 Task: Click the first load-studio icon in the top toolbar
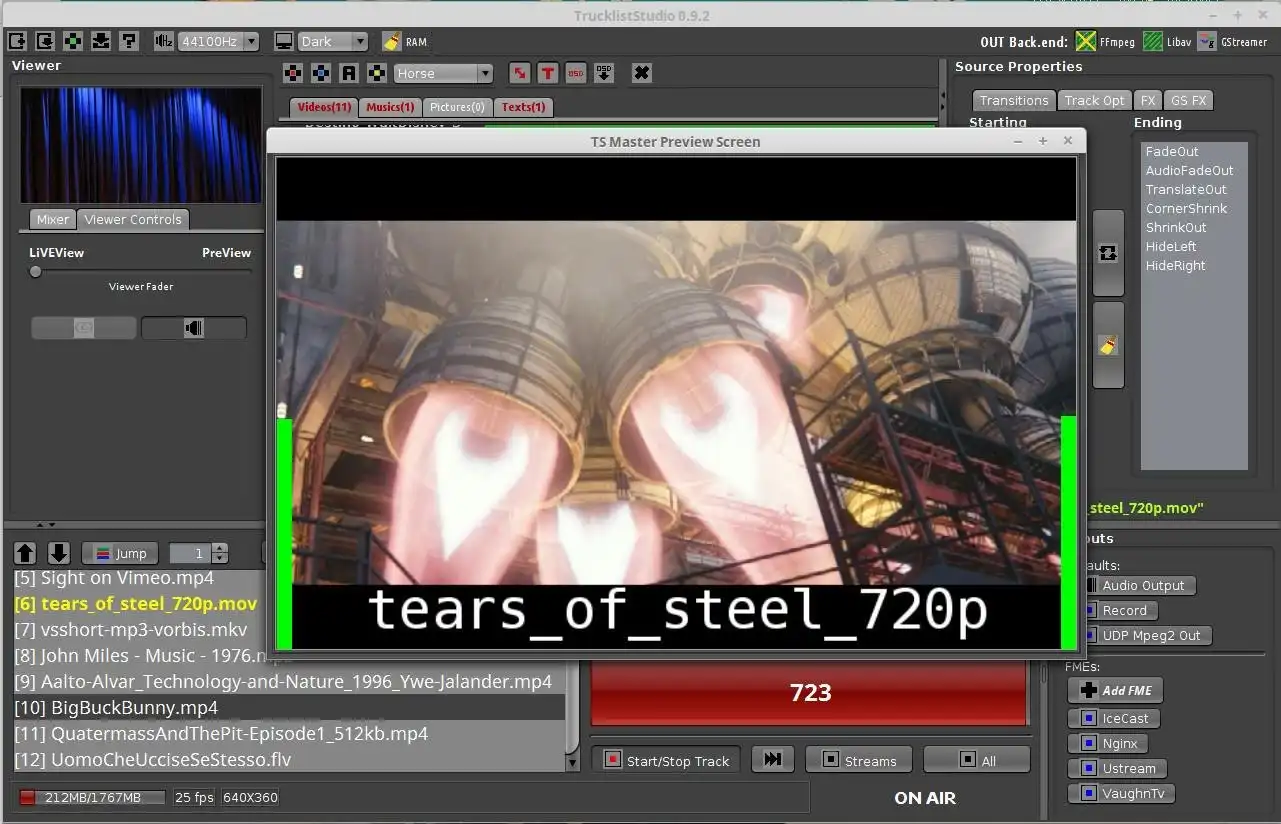coord(17,41)
